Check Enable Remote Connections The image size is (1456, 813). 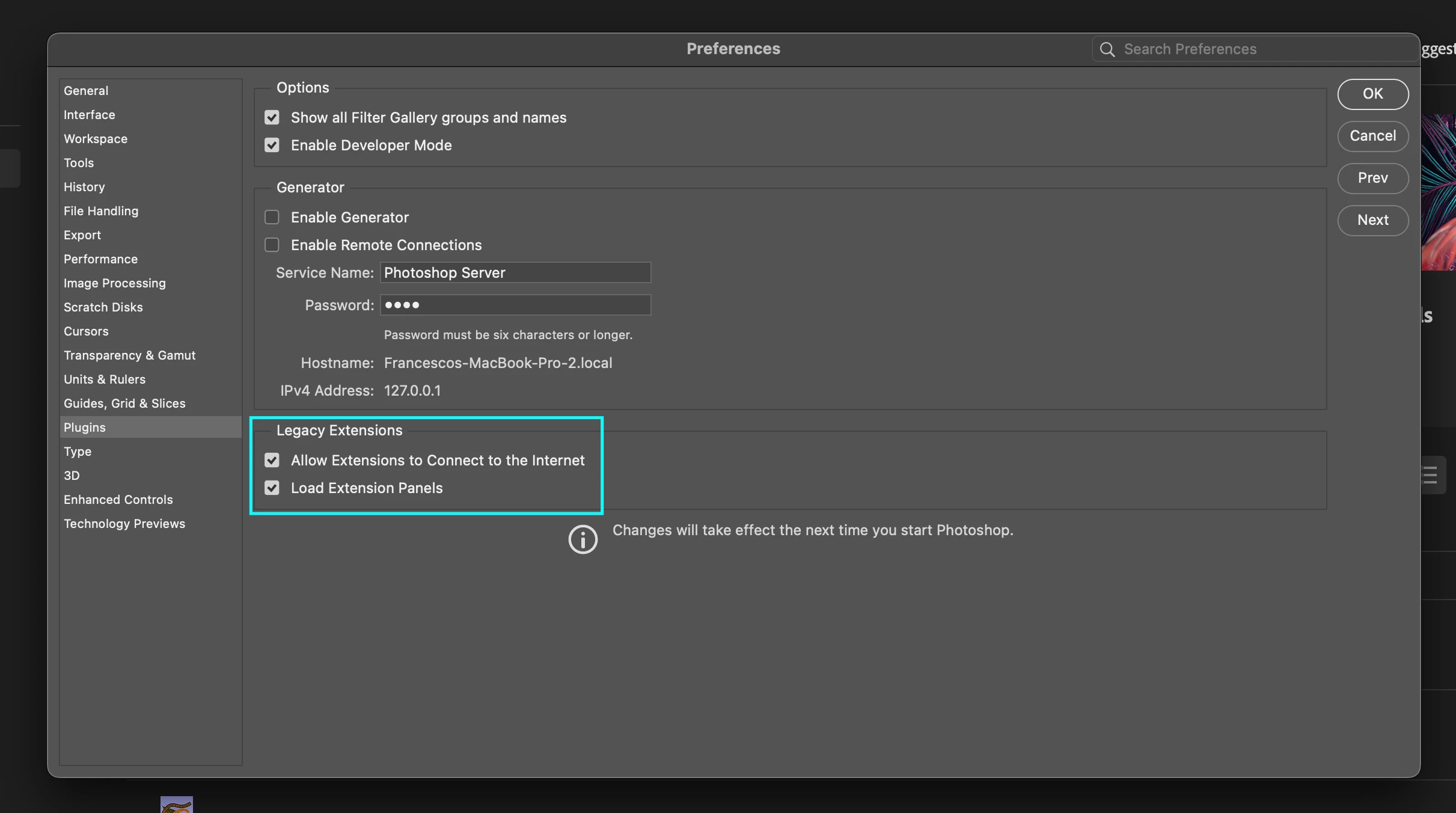[272, 245]
